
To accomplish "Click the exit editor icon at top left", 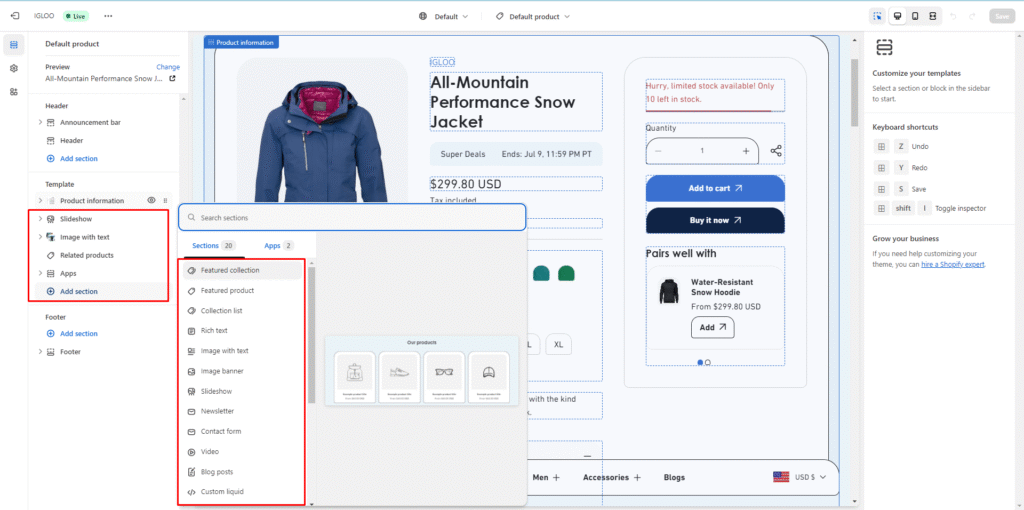I will coord(14,16).
